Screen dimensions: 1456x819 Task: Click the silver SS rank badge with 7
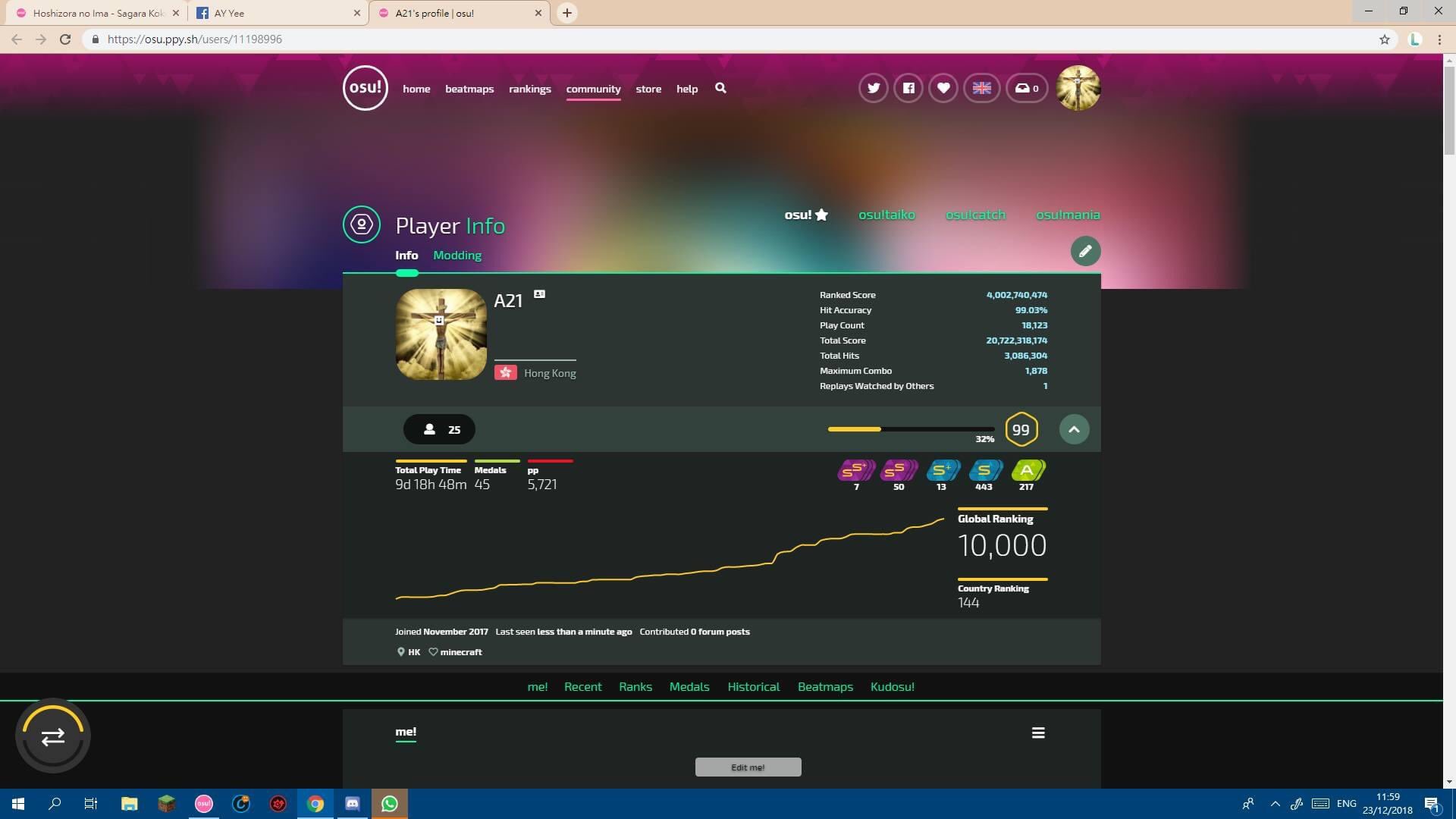pos(856,470)
